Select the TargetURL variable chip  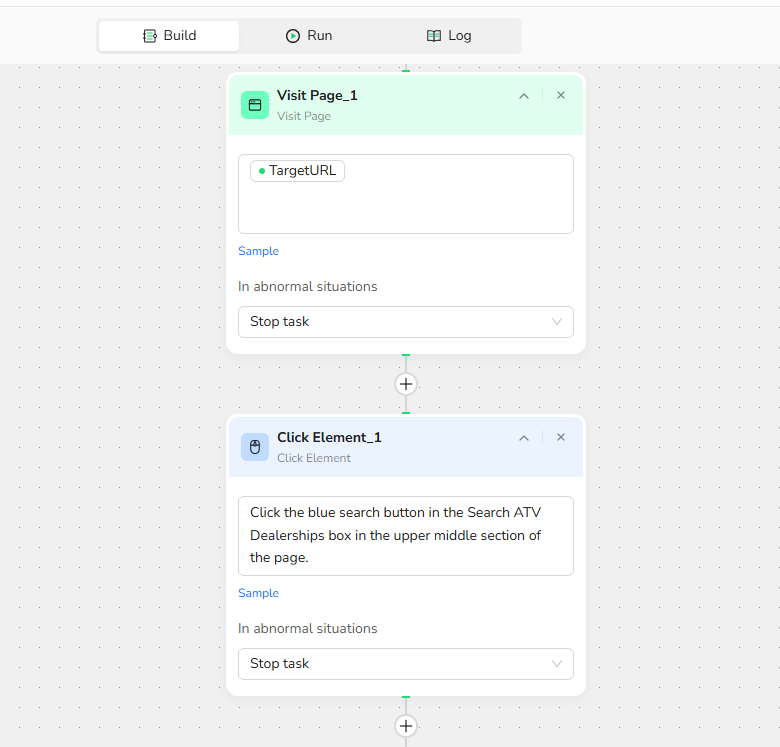(x=297, y=171)
